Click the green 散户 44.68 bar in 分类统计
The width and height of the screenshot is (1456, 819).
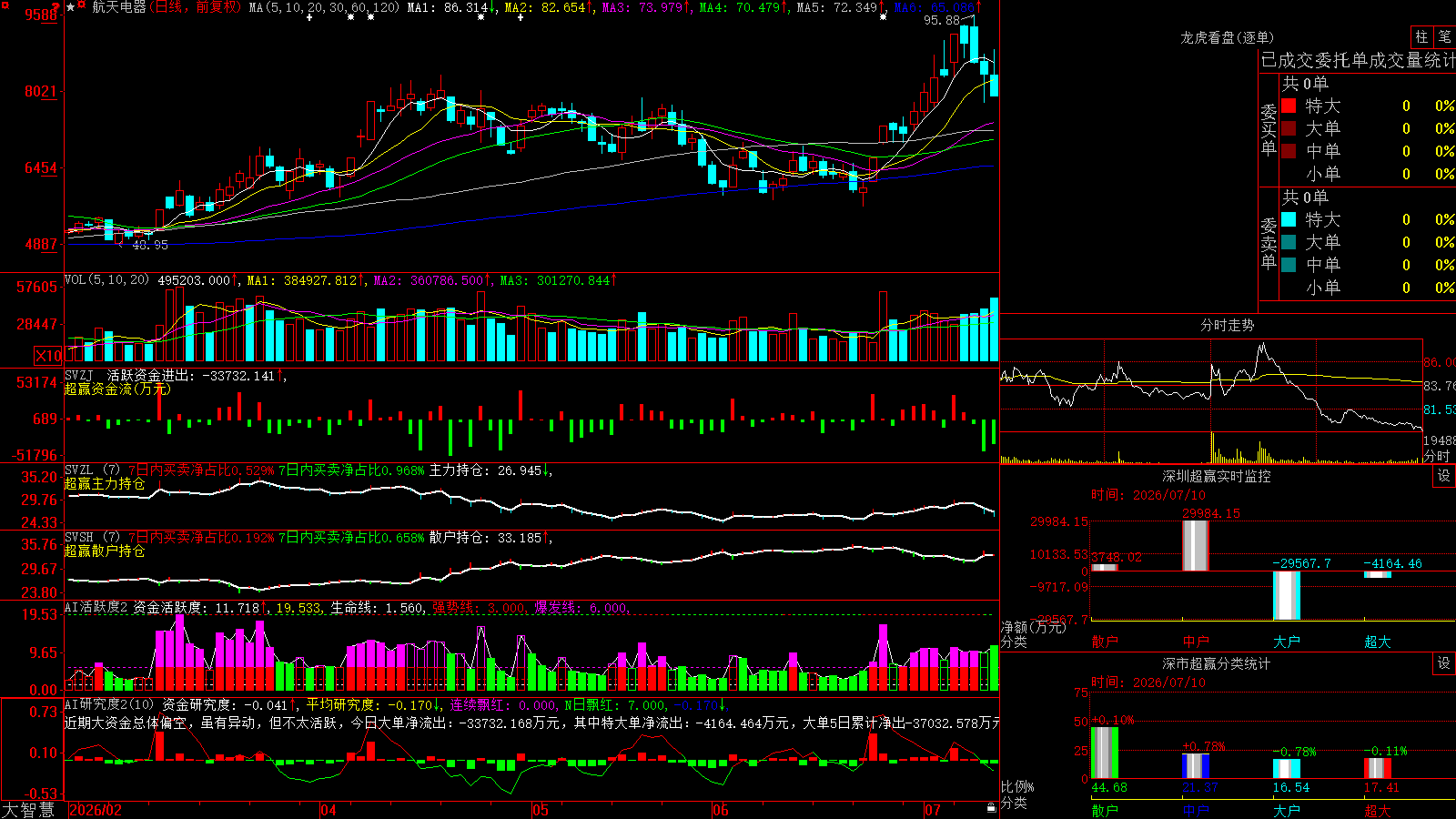1105,753
